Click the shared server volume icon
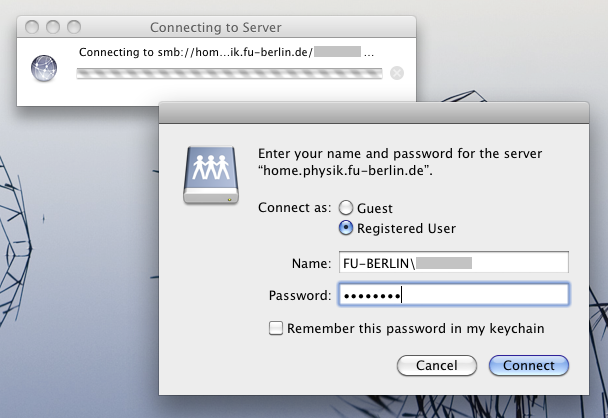The width and height of the screenshot is (608, 418). 211,175
